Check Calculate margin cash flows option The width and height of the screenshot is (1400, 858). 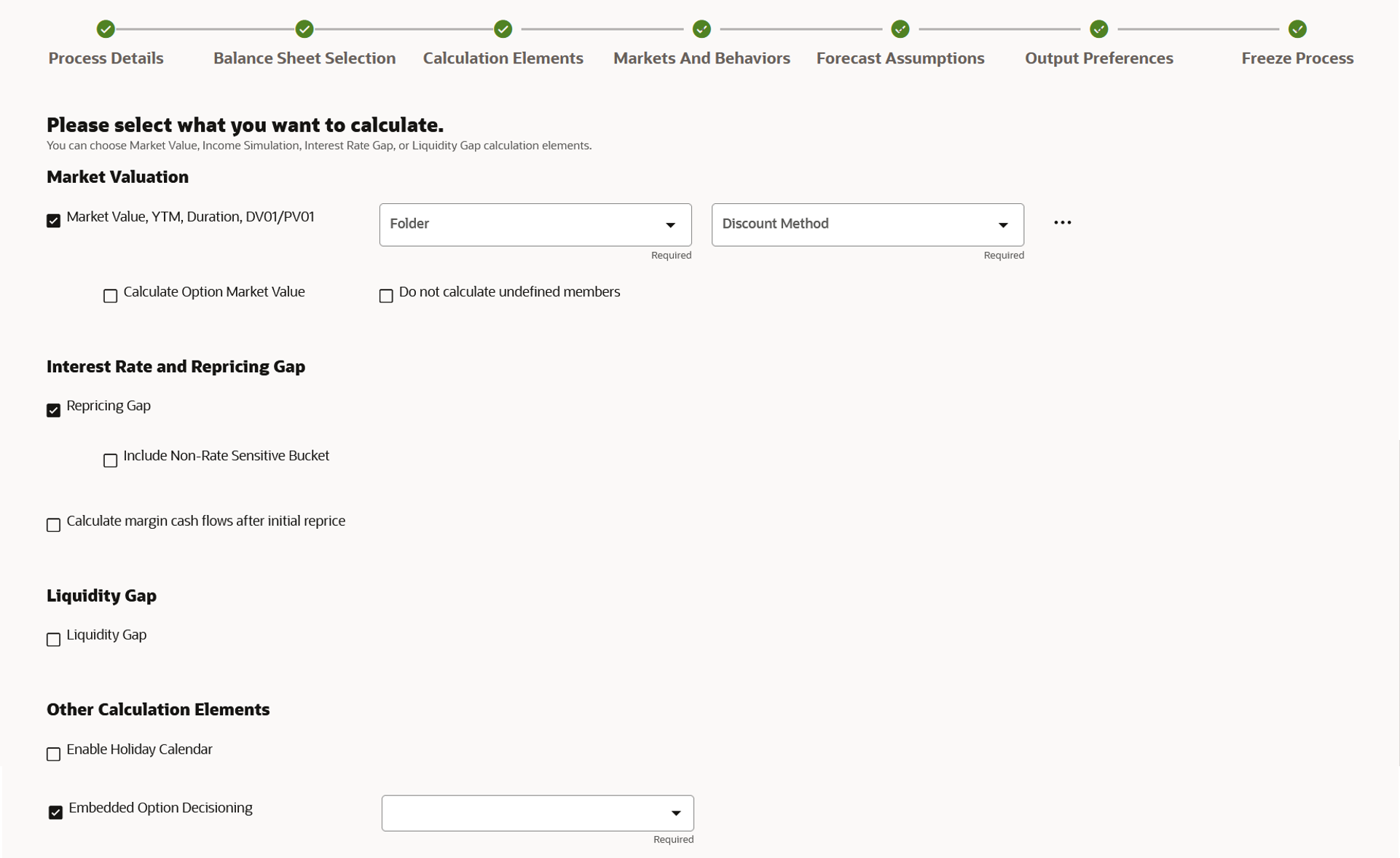(x=54, y=525)
